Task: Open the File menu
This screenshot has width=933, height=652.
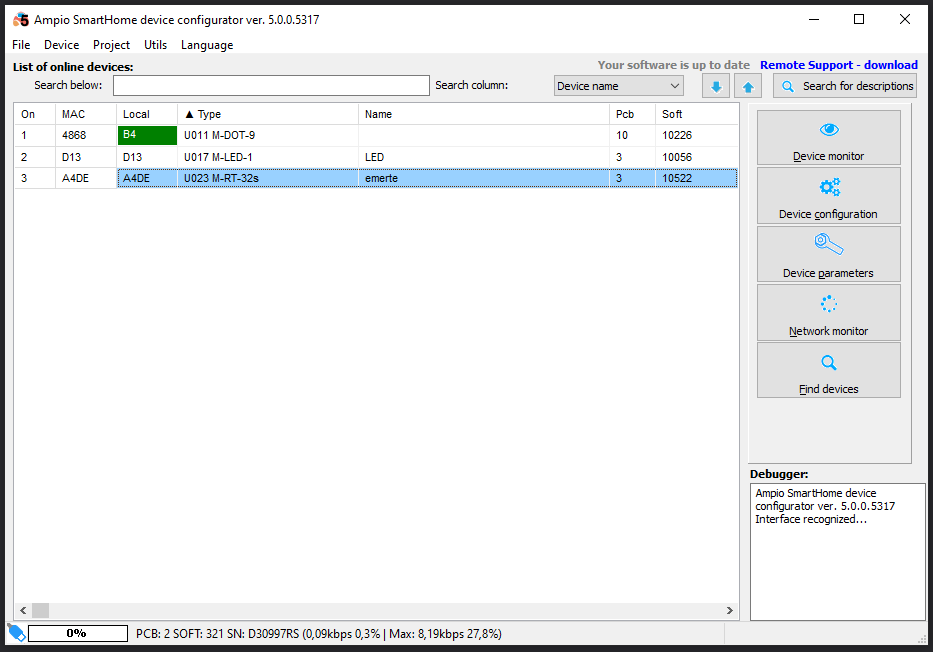Action: 21,45
